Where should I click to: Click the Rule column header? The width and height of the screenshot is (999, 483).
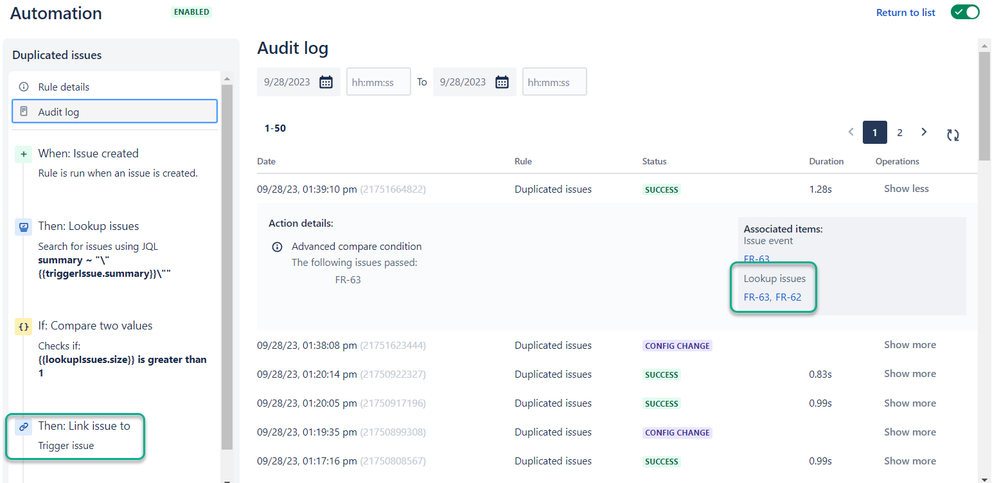click(x=523, y=161)
